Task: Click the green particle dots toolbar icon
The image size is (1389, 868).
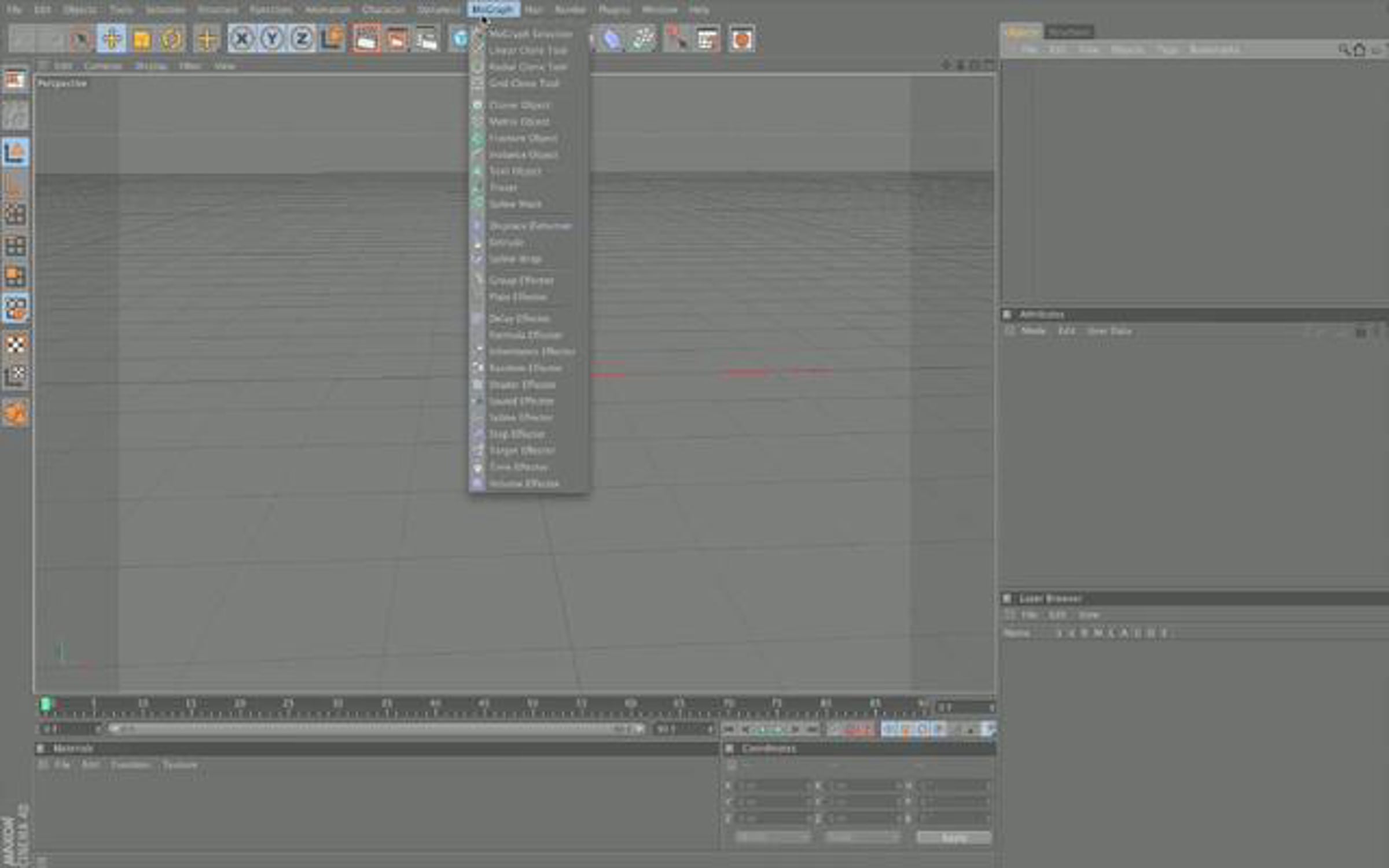Action: click(x=642, y=39)
